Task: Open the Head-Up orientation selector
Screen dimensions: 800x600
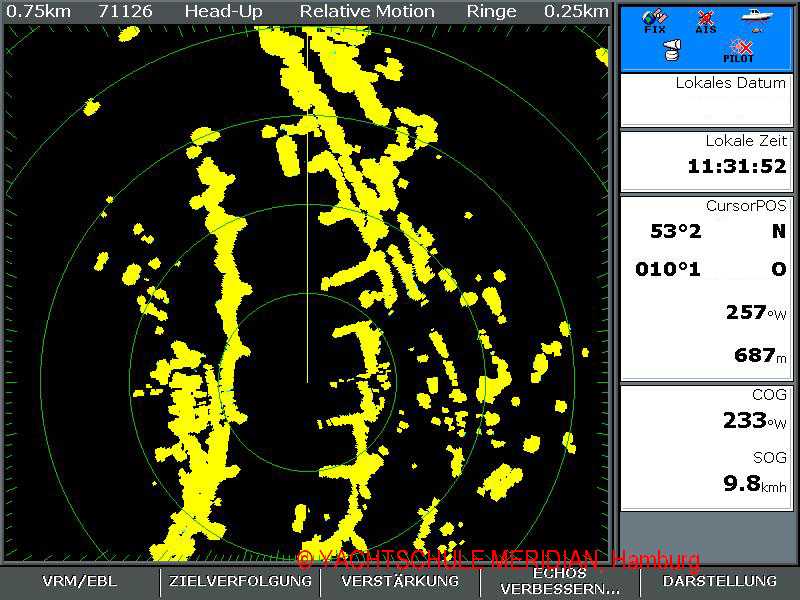Action: pyautogui.click(x=226, y=11)
